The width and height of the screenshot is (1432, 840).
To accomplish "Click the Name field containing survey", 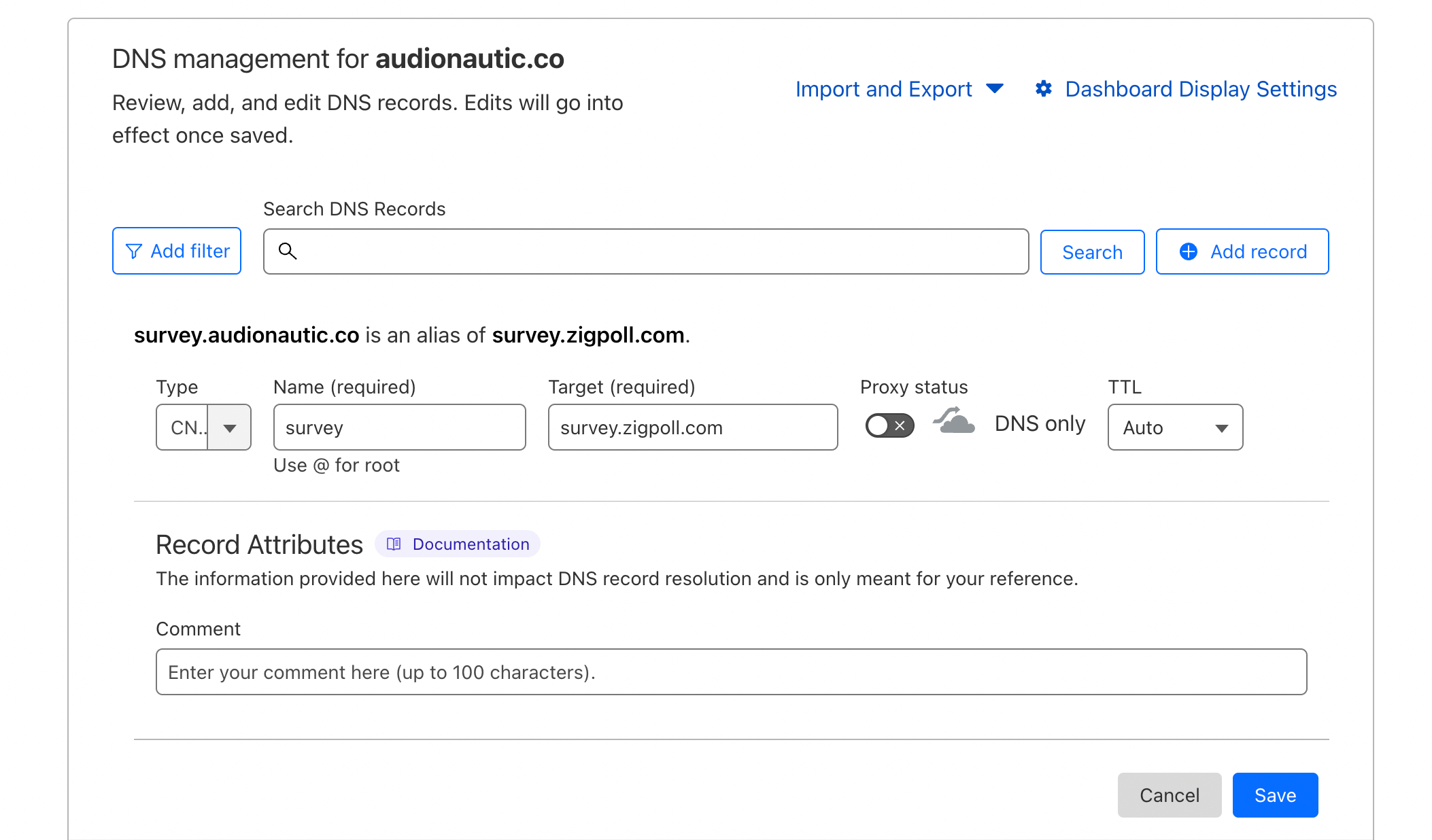I will pos(399,427).
